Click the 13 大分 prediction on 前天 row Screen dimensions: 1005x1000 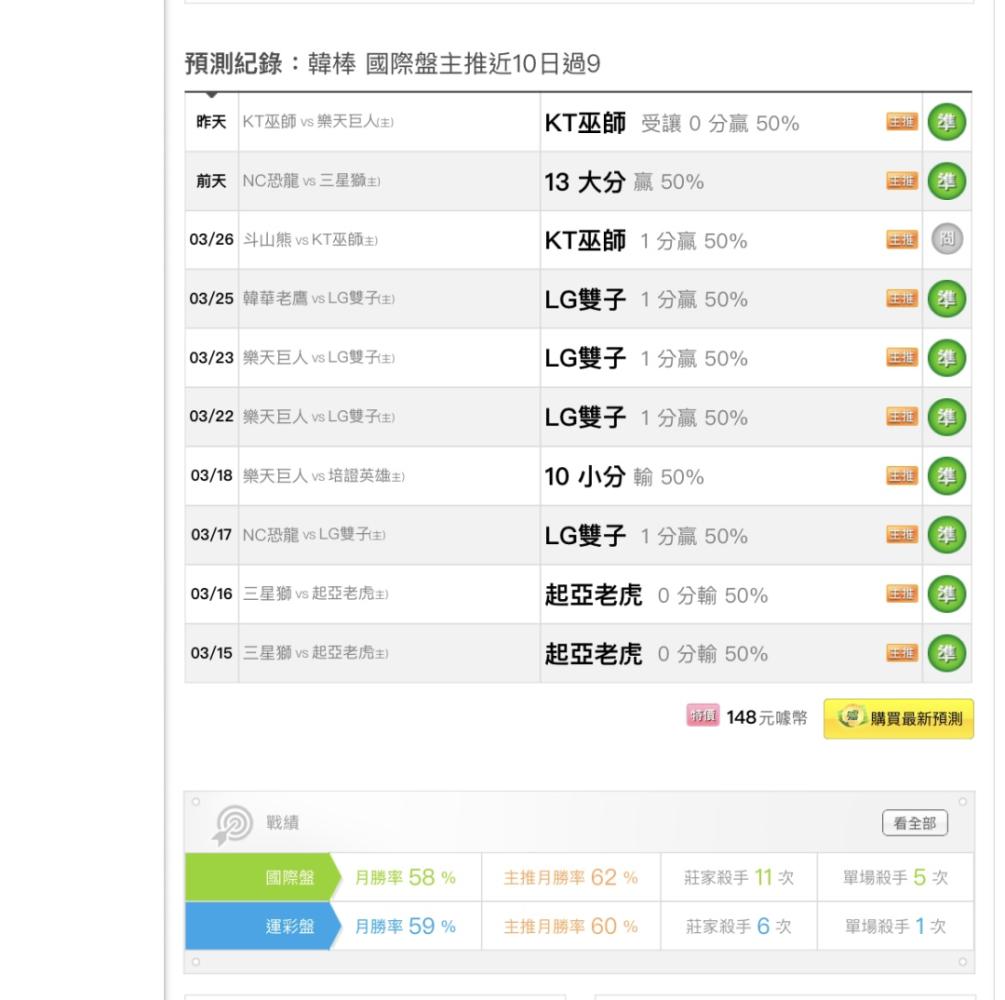click(x=584, y=182)
